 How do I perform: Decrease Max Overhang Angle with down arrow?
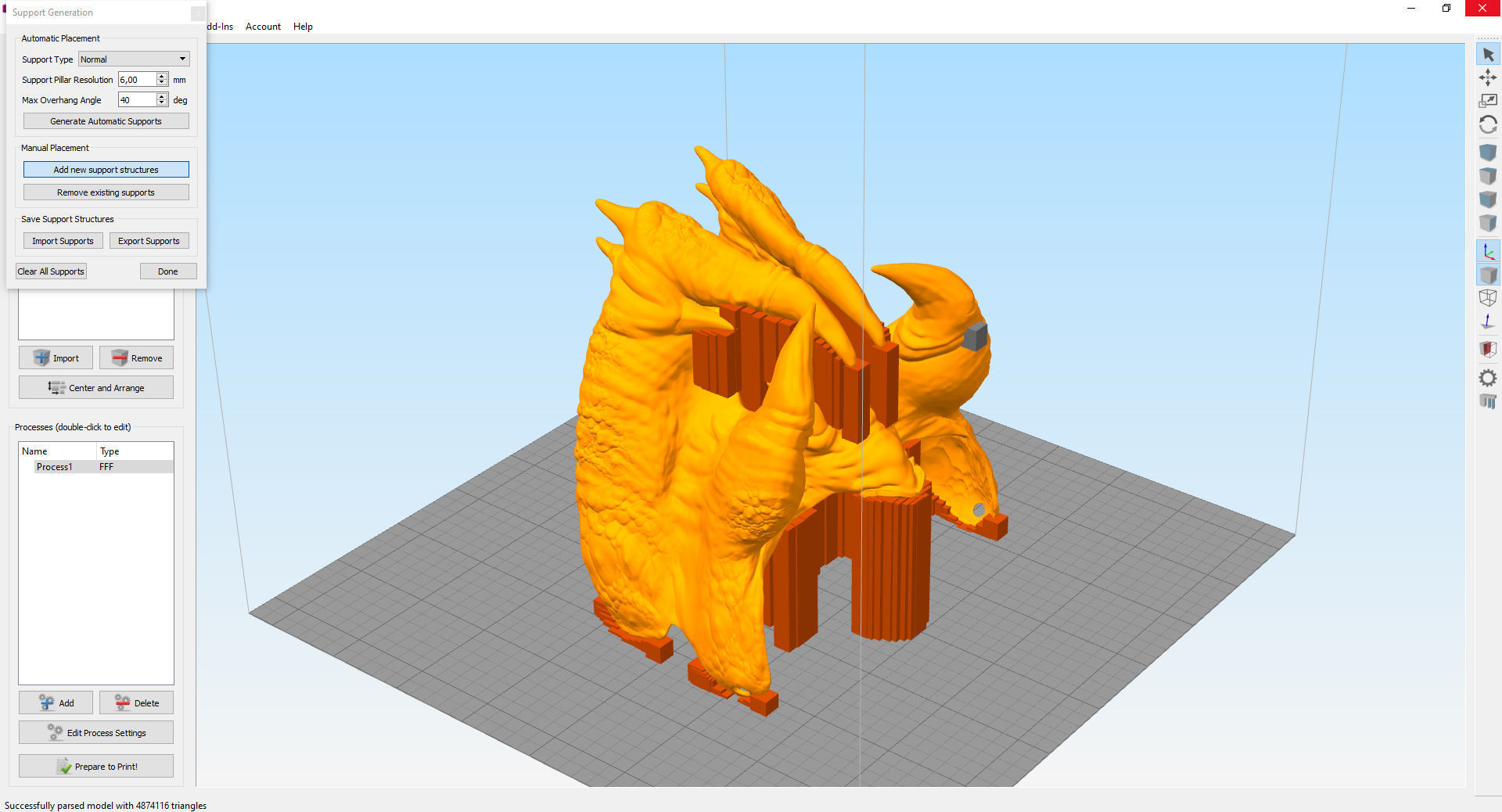coord(162,102)
